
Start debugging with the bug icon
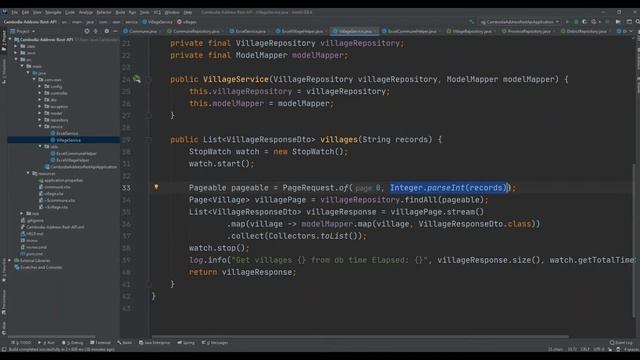pos(576,22)
